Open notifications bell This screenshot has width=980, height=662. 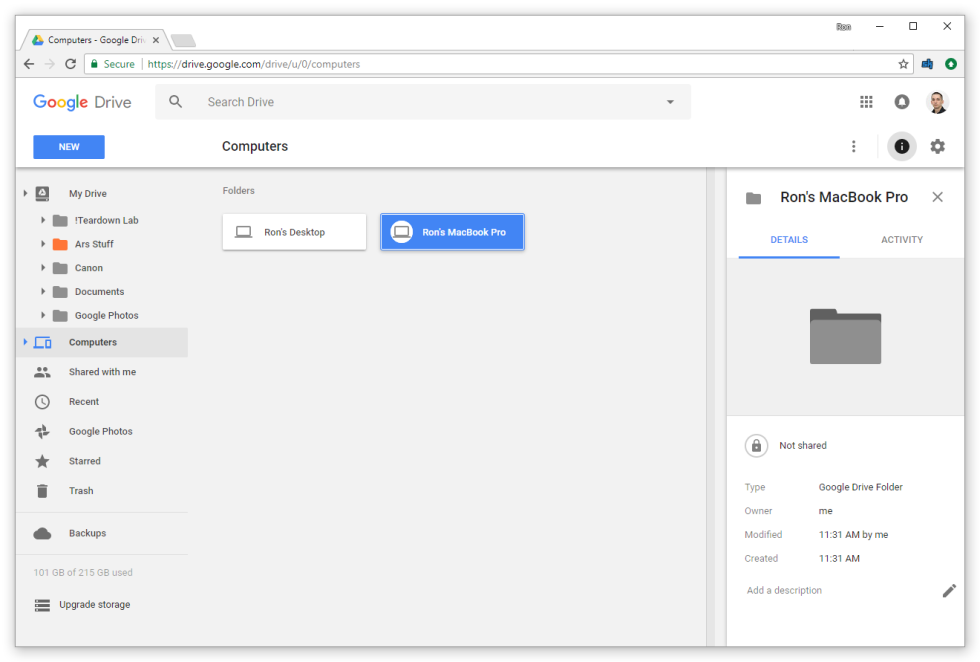click(x=901, y=101)
